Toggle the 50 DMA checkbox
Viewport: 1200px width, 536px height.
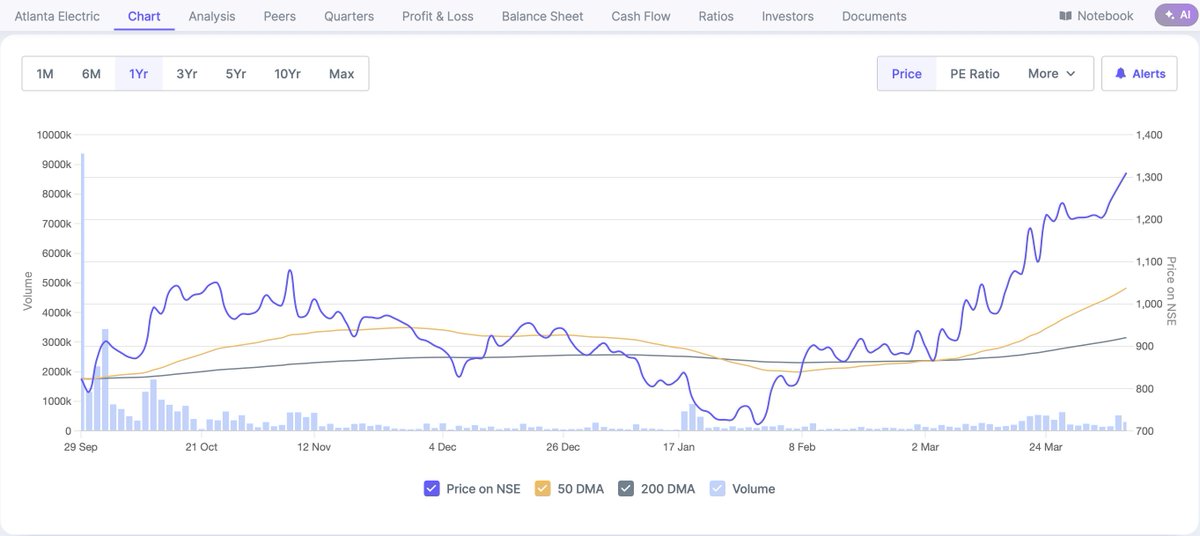[543, 489]
